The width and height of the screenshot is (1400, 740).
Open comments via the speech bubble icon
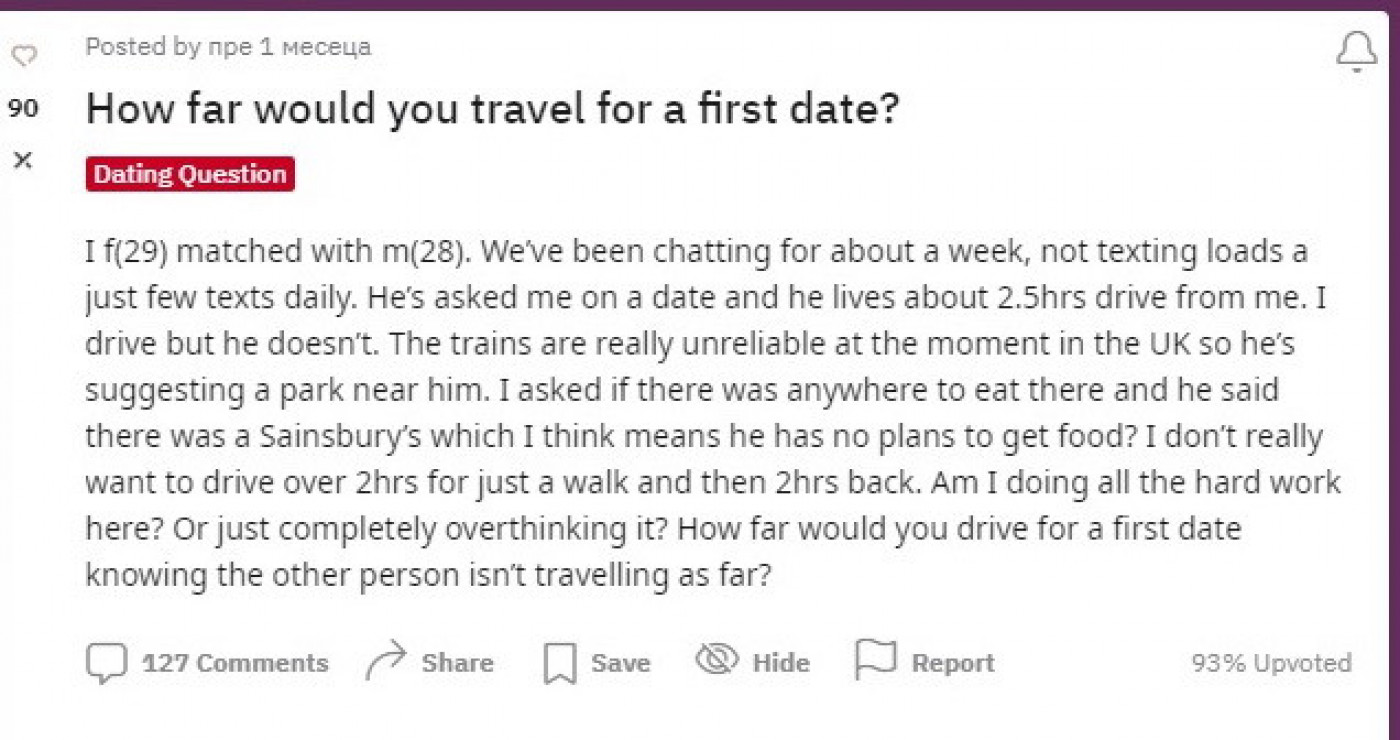(106, 663)
